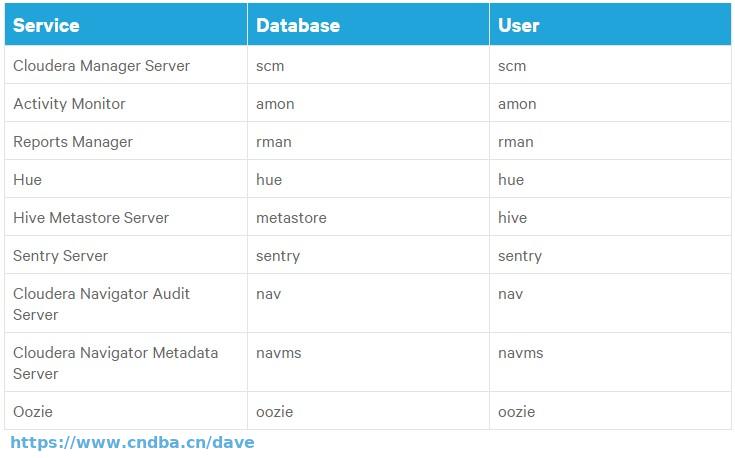735x458 pixels.
Task: Select the Activity Monitor service cell
Action: [126, 103]
